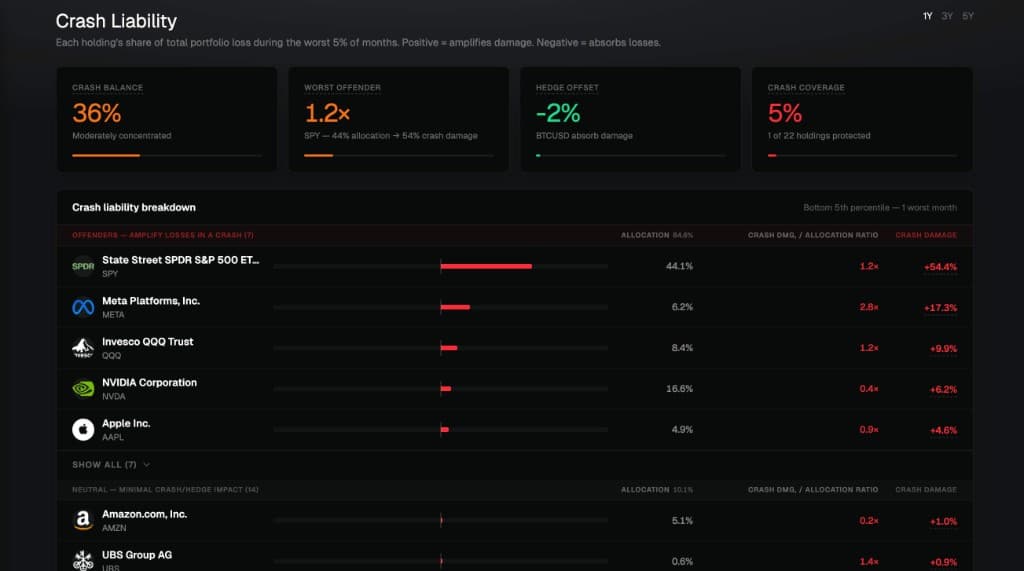Click the +6.2% crash damage value
This screenshot has height=571, width=1024.
(x=943, y=389)
